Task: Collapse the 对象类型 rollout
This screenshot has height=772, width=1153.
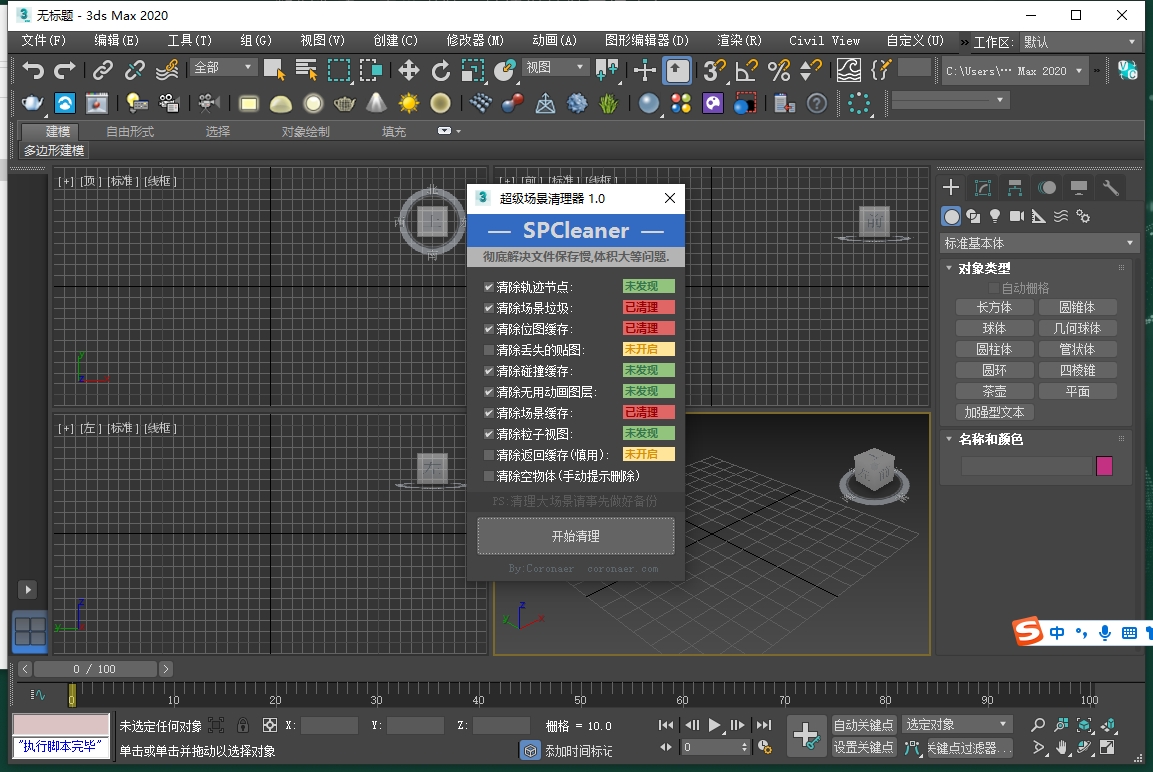Action: click(x=984, y=268)
